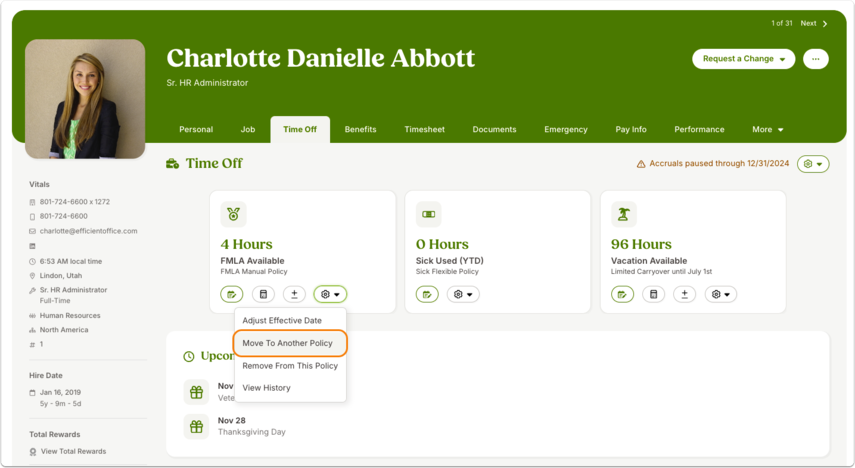Select the Time Off tab
This screenshot has height=468, width=855.
(x=300, y=130)
